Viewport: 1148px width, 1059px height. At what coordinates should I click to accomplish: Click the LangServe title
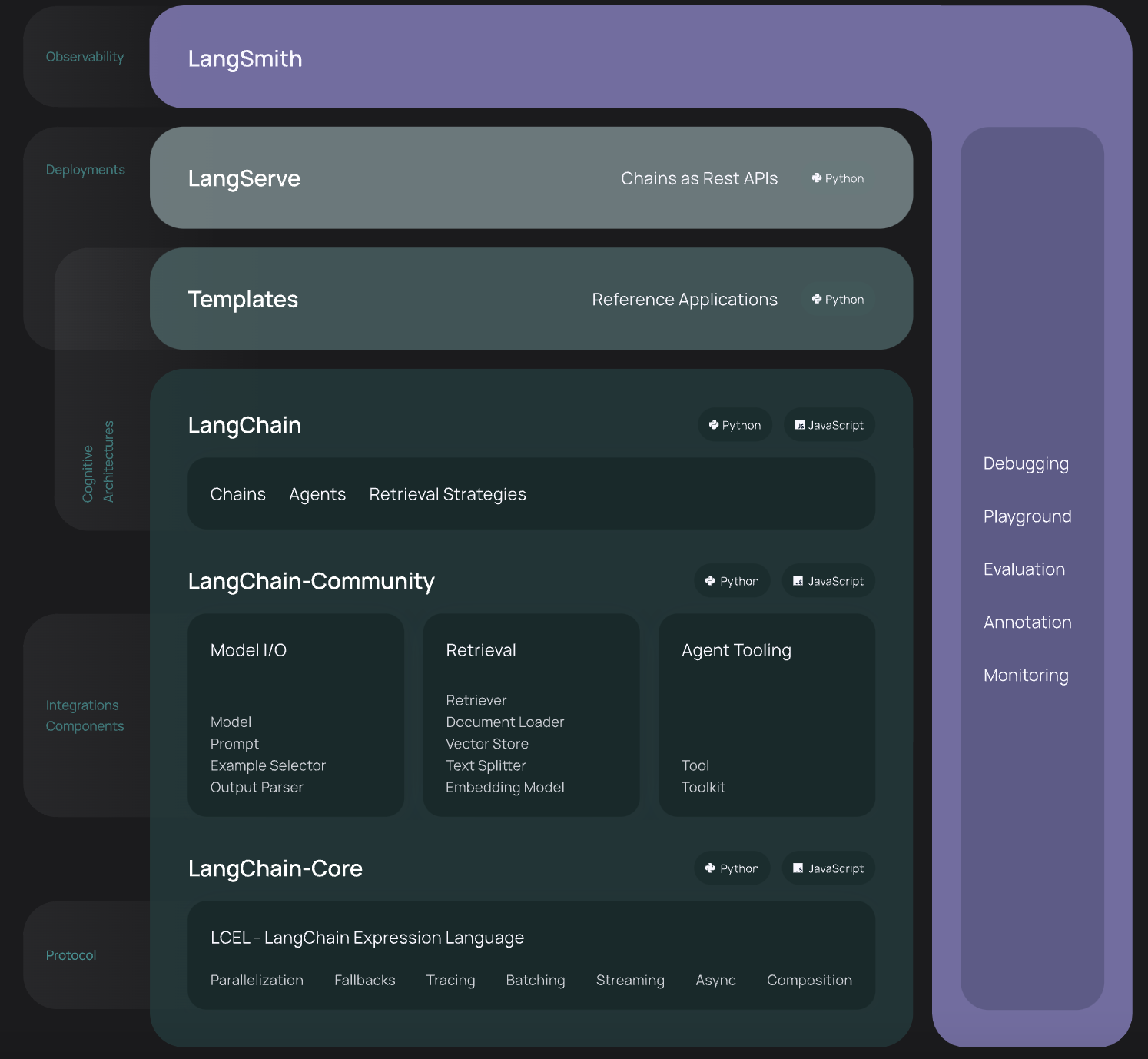(244, 178)
